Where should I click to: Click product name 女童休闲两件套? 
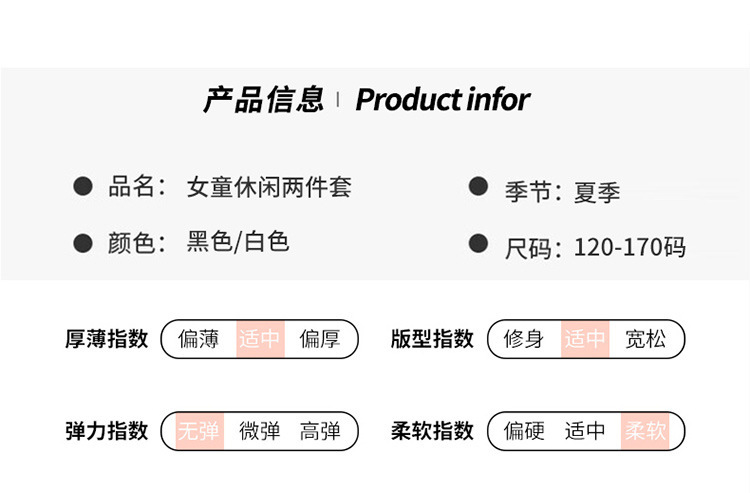pyautogui.click(x=269, y=187)
